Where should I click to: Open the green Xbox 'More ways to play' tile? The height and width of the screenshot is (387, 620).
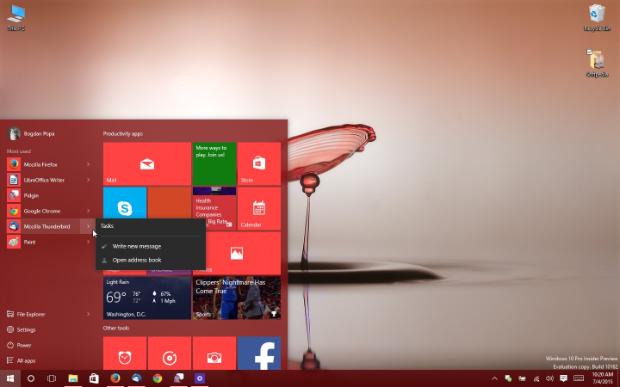pos(214,164)
